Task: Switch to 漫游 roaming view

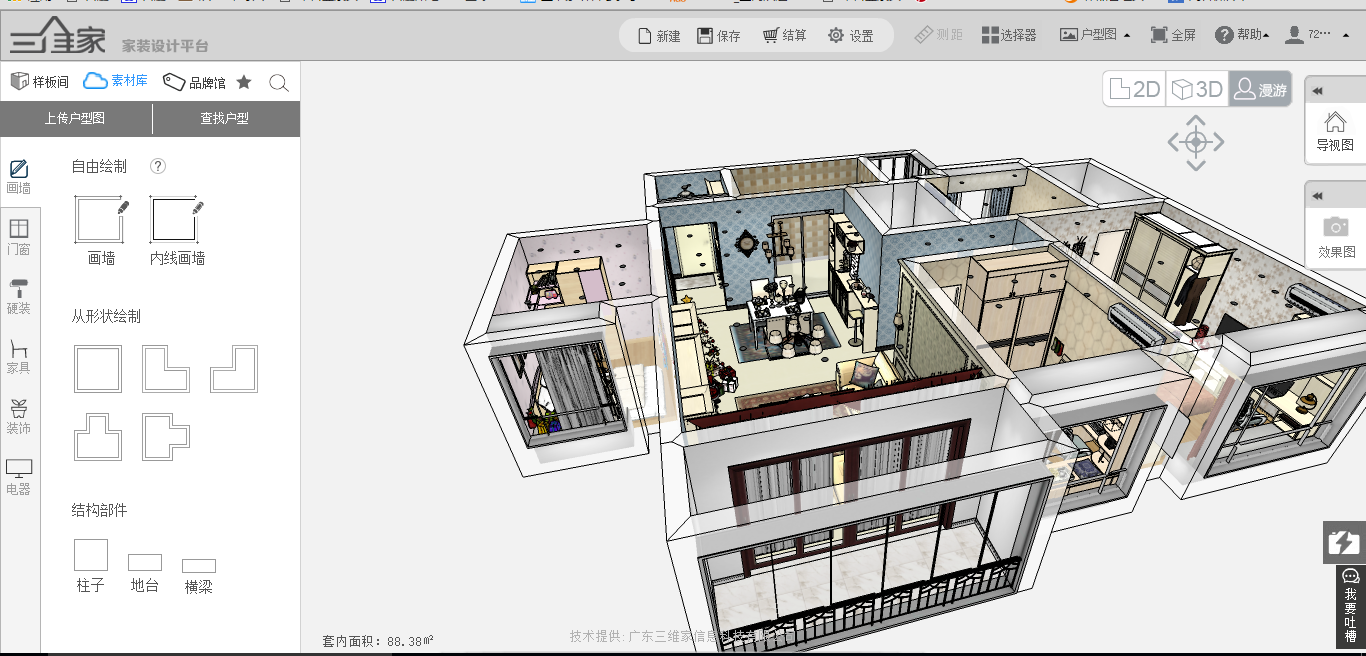Action: pyautogui.click(x=1260, y=89)
